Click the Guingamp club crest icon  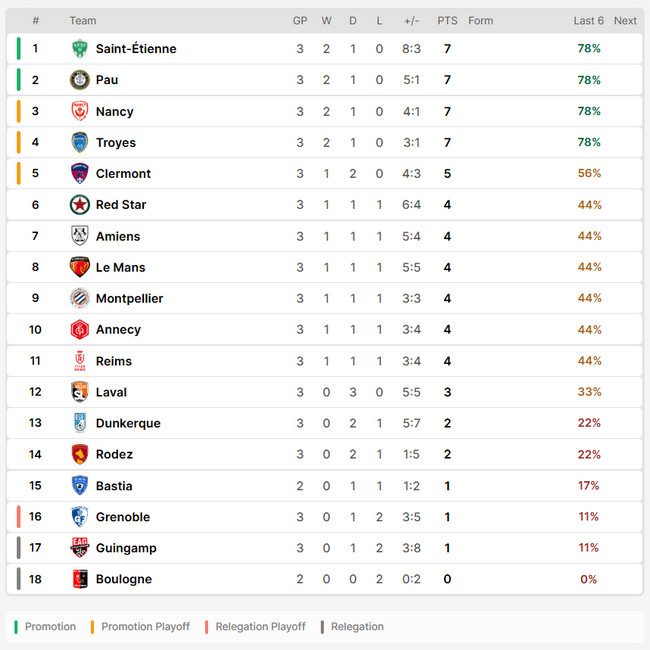point(80,548)
